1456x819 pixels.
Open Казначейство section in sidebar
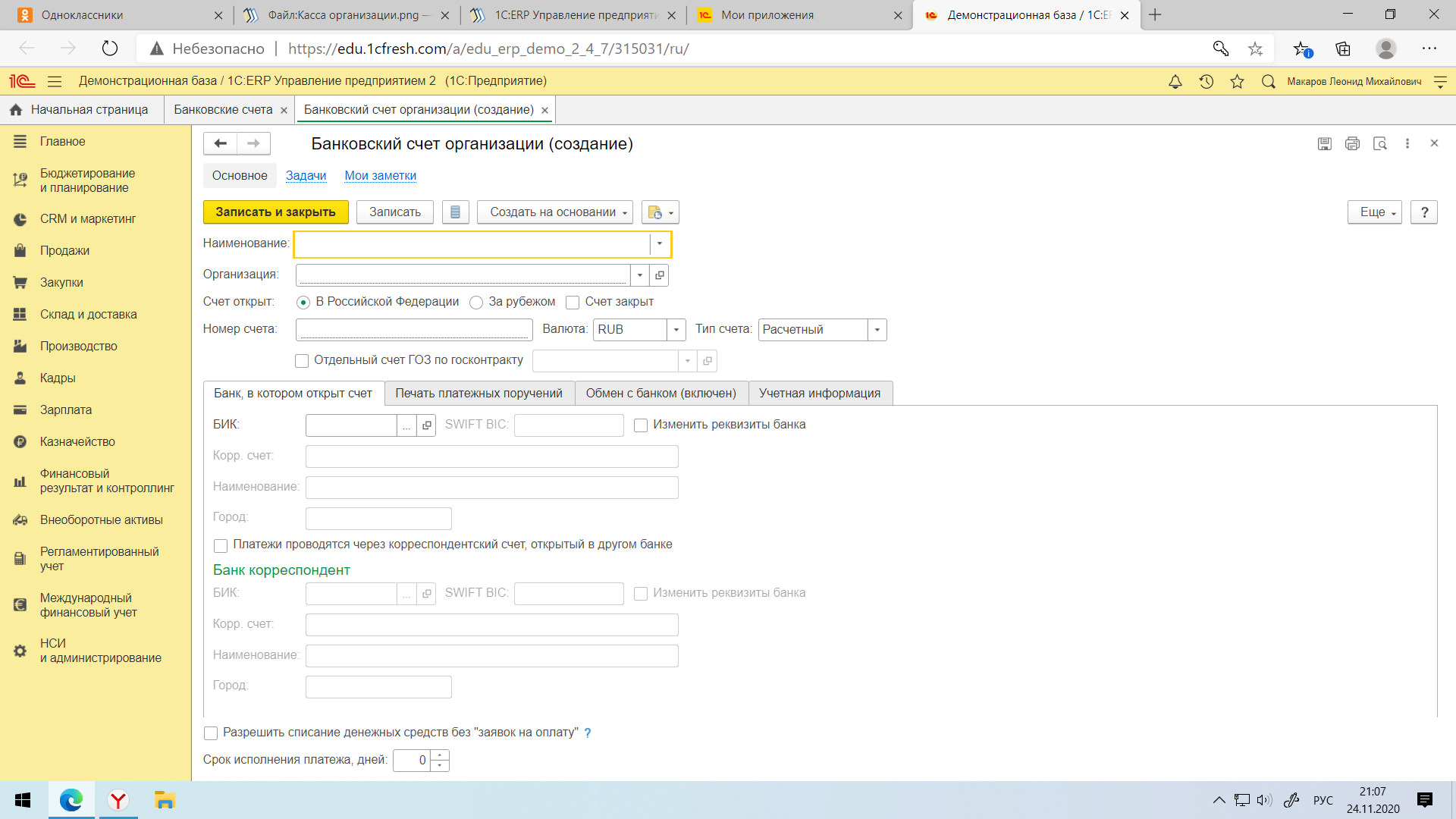[x=77, y=441]
